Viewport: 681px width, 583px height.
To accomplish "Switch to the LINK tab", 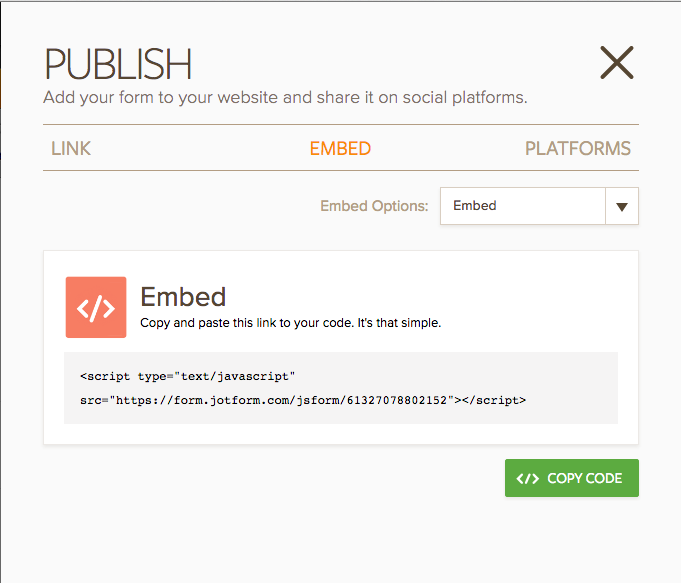I will click(71, 149).
